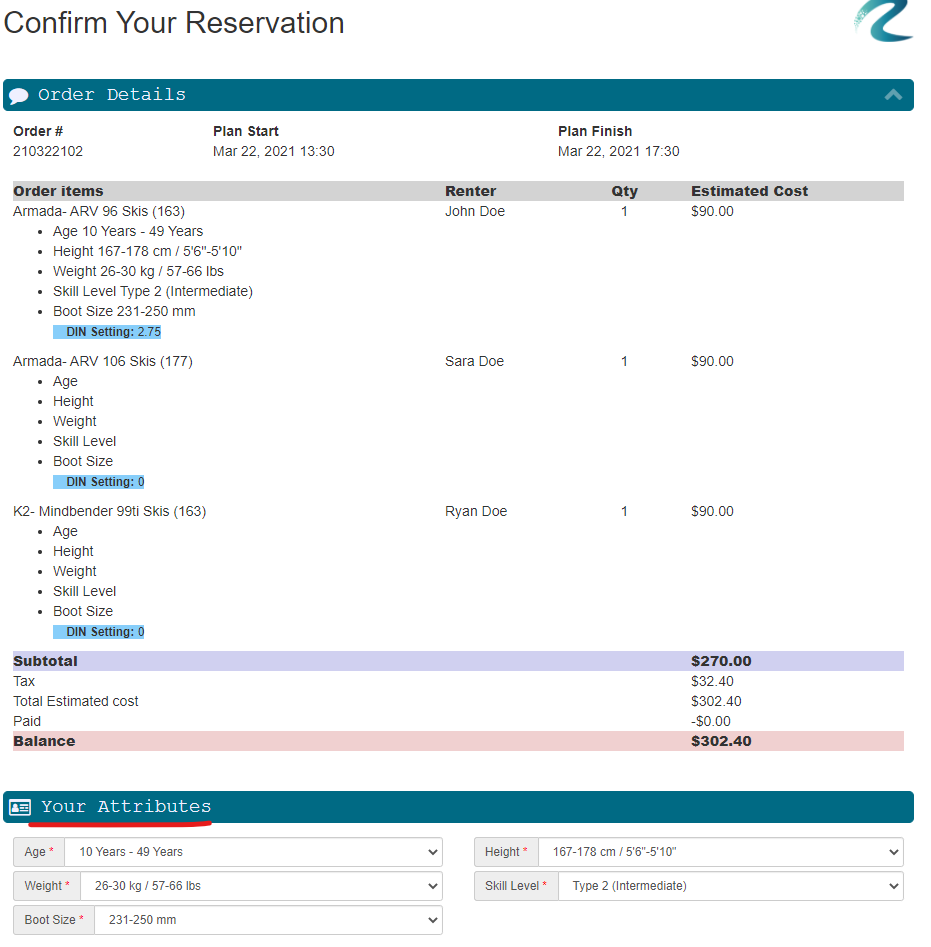
Task: Open the Boot Size dropdown
Action: 268,919
